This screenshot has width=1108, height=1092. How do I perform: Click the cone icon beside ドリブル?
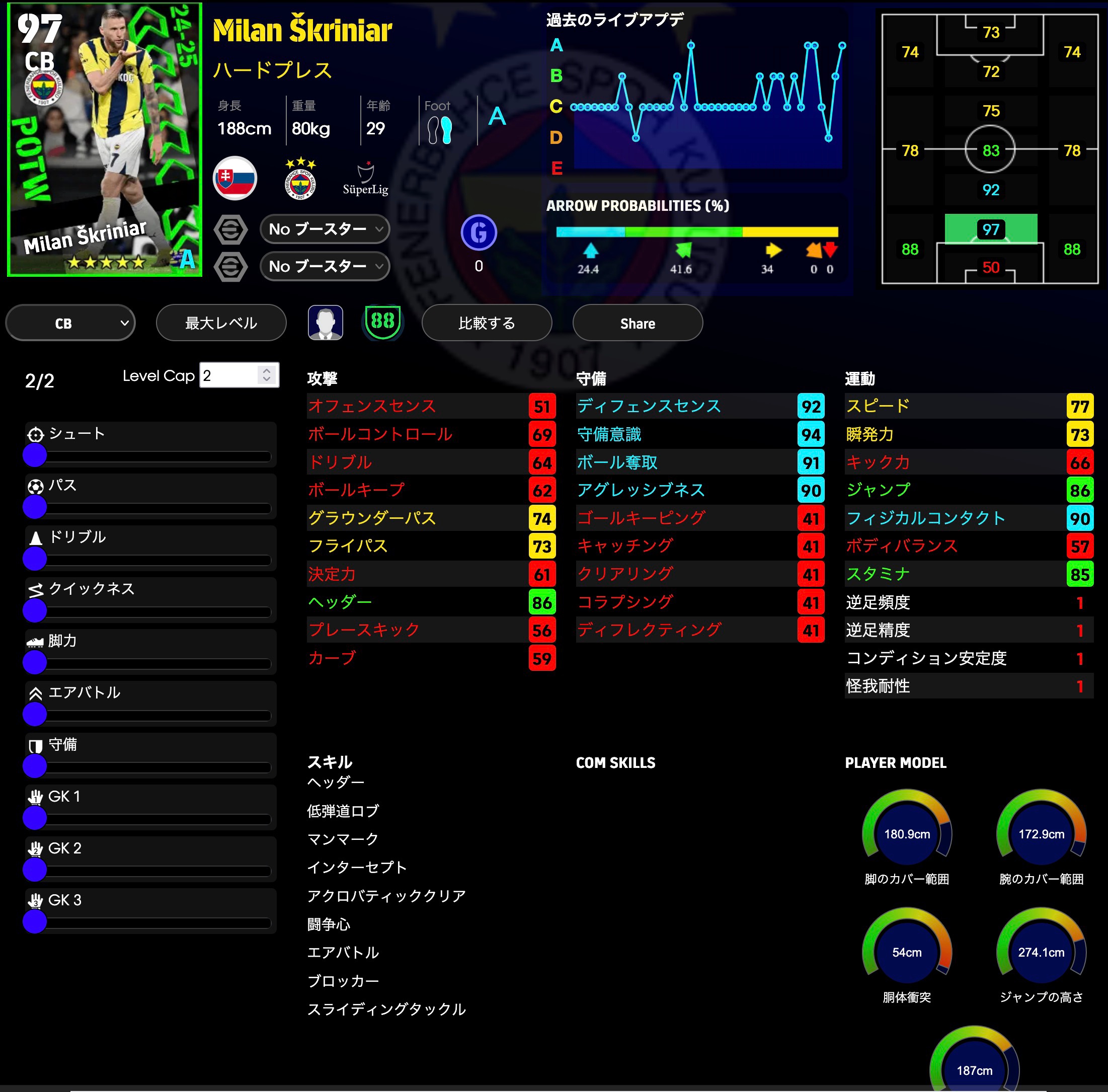click(36, 538)
